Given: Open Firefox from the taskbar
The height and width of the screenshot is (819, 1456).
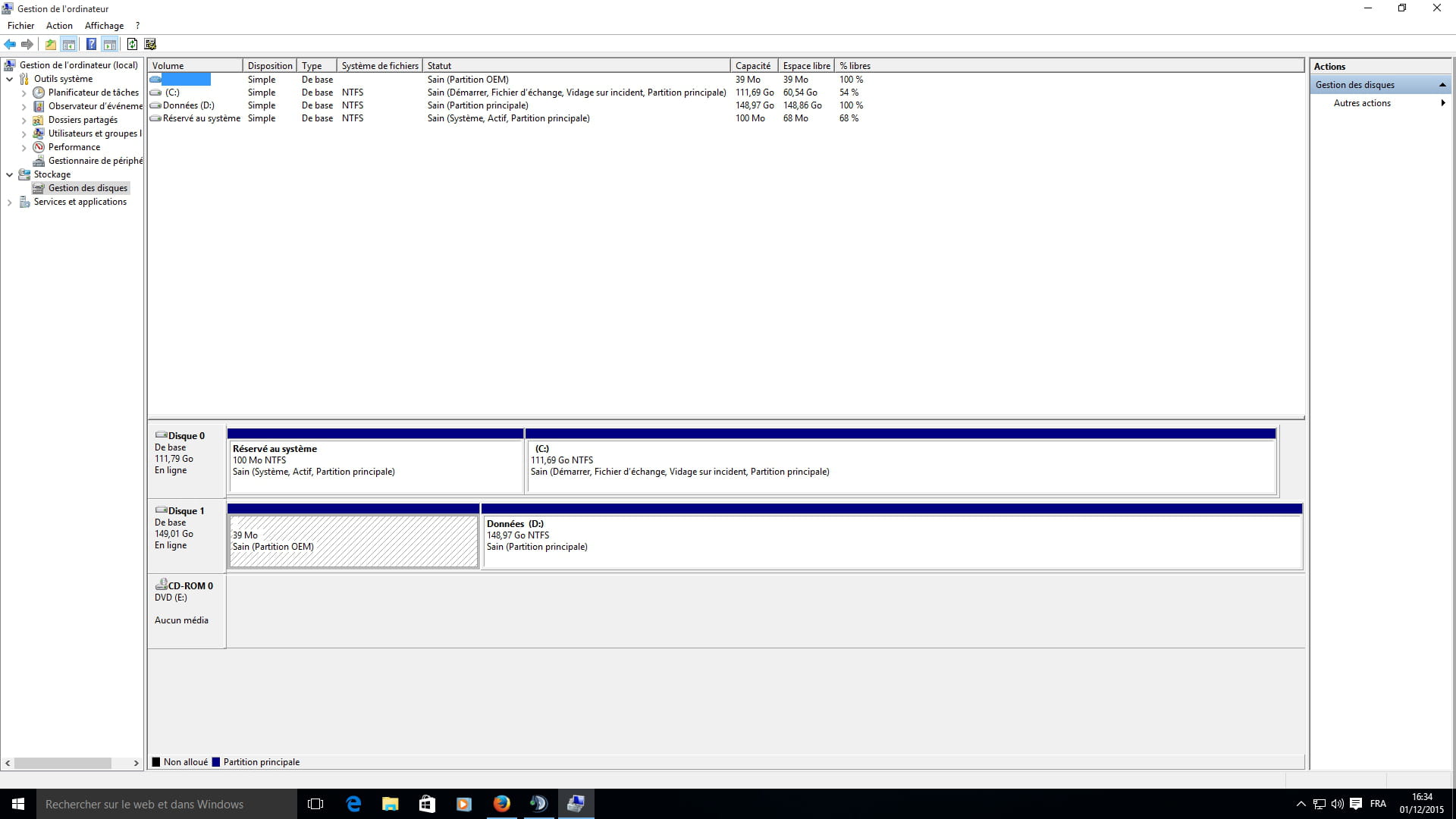Looking at the screenshot, I should [x=501, y=804].
